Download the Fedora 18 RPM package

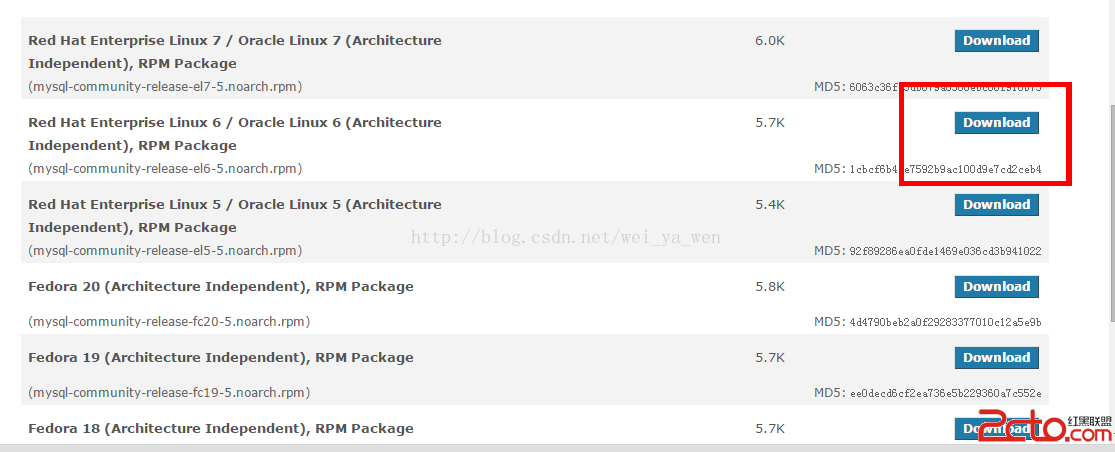coord(996,429)
